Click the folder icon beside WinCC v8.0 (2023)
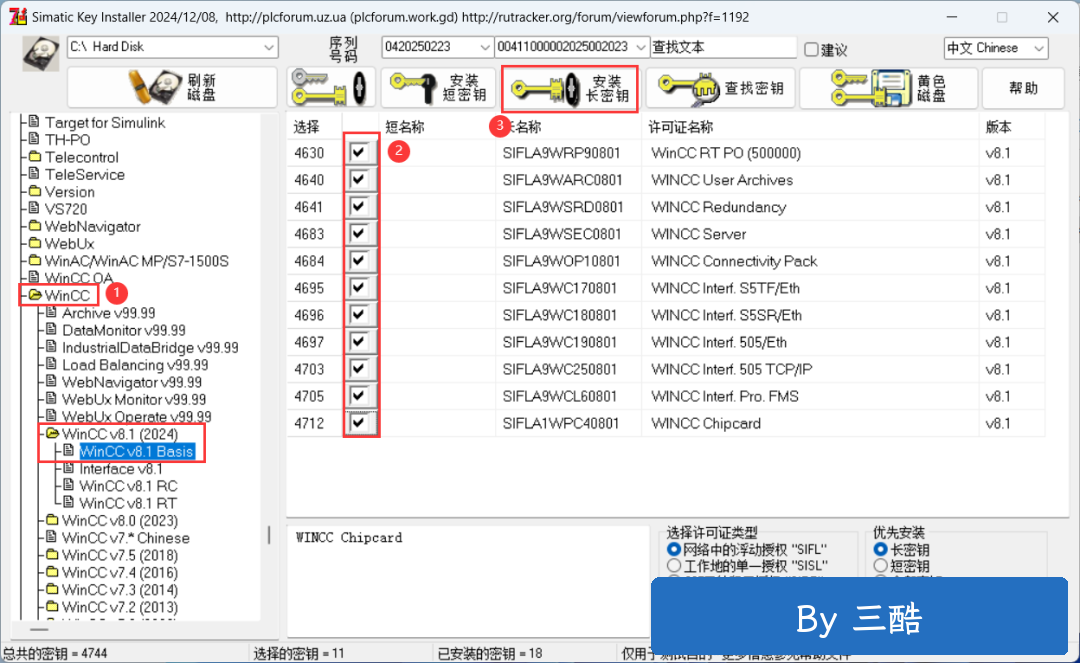 [x=52, y=520]
